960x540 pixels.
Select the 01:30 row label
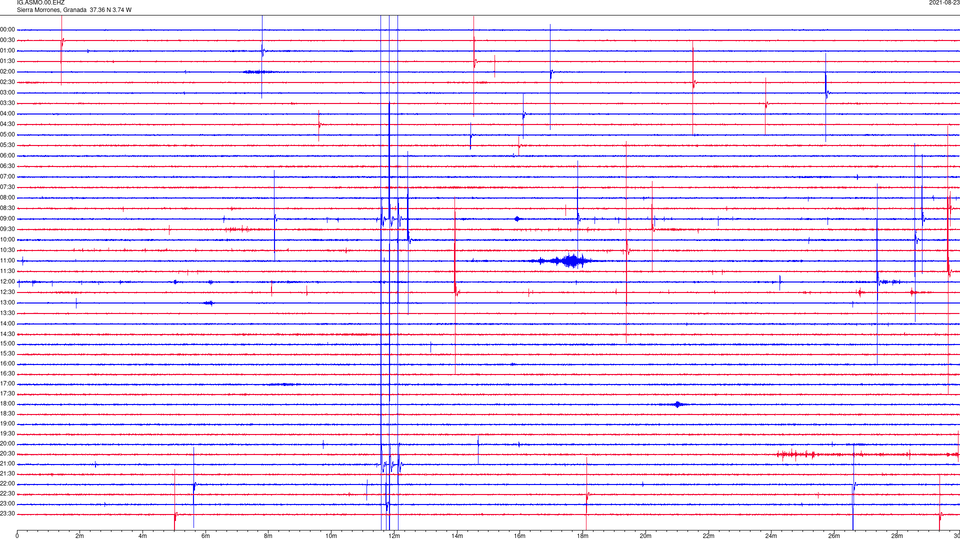[x=8, y=61]
